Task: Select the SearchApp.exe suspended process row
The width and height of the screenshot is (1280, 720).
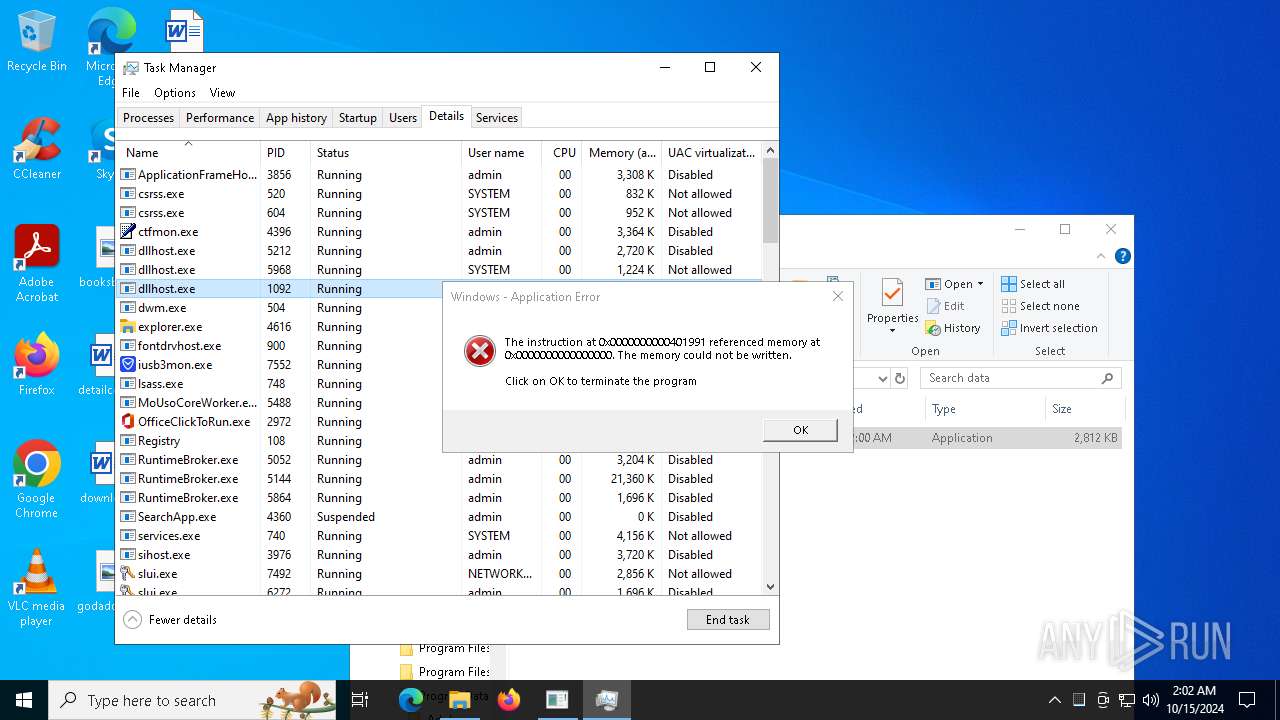Action: point(439,517)
